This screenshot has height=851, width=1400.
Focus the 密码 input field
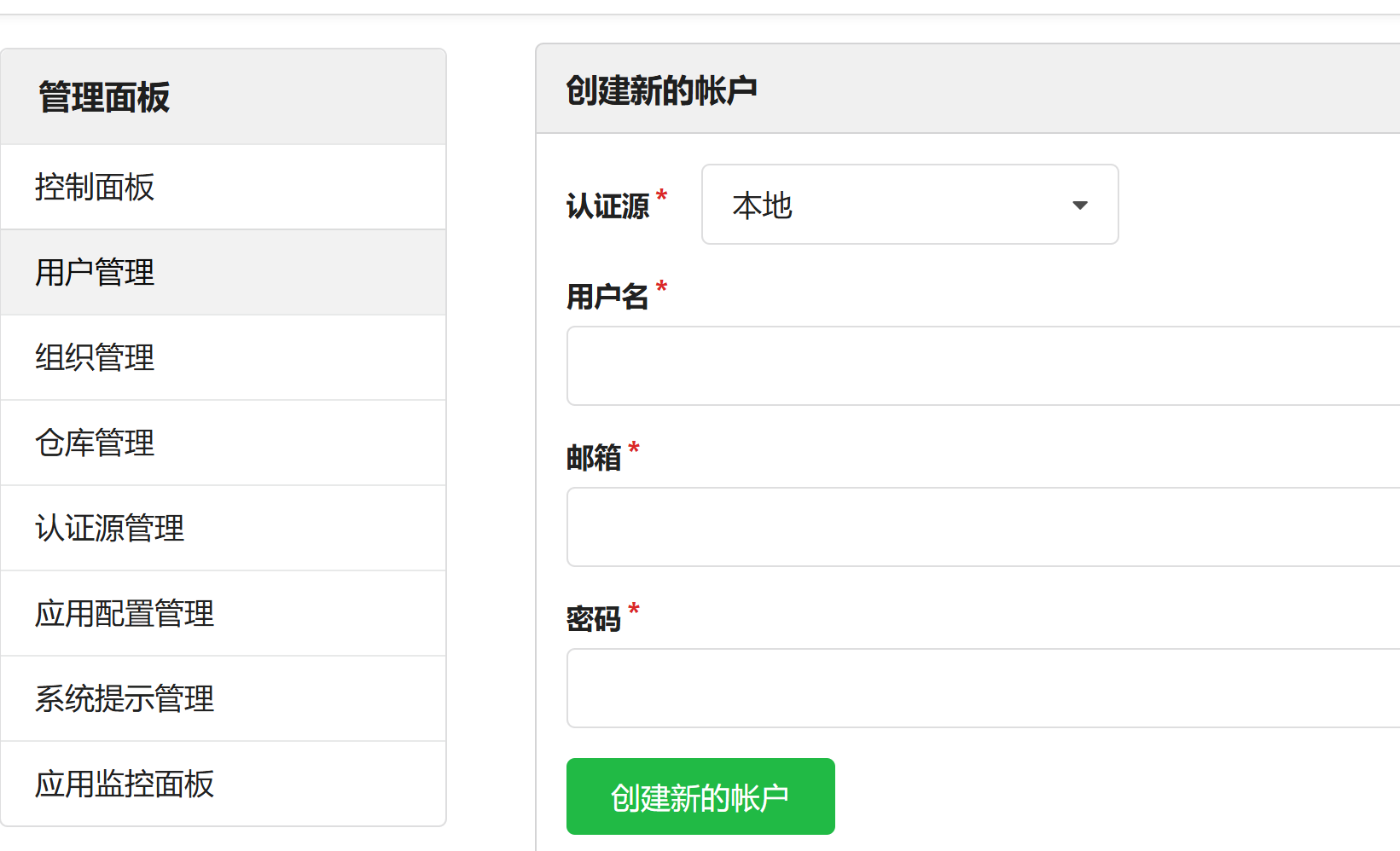coord(981,688)
